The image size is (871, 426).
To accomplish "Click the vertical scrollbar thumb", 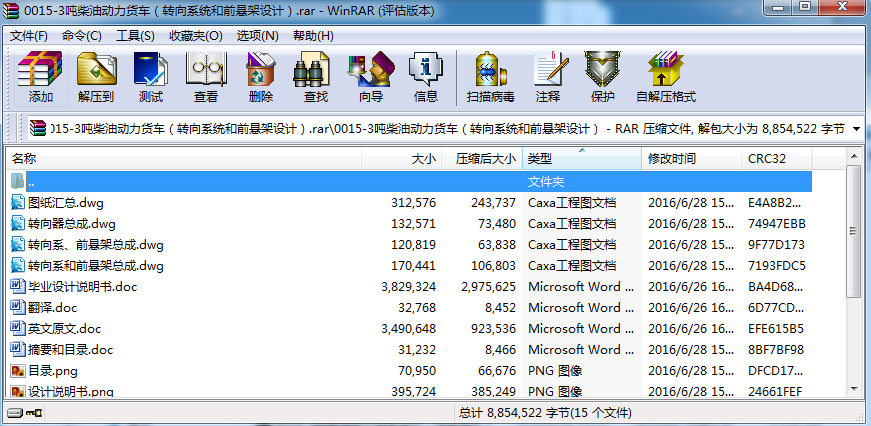I will pyautogui.click(x=854, y=232).
